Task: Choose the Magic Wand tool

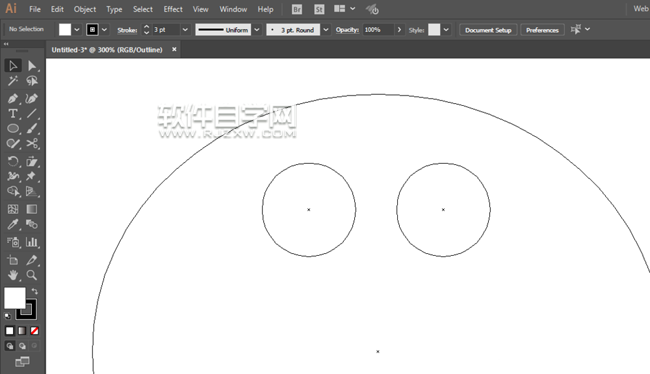Action: tap(12, 81)
